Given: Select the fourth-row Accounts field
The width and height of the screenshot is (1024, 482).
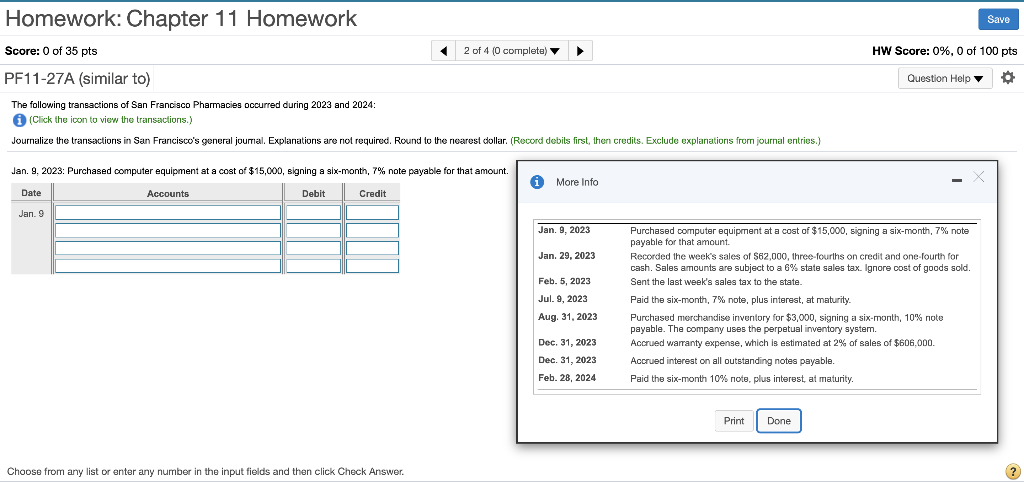Looking at the screenshot, I should click(168, 266).
